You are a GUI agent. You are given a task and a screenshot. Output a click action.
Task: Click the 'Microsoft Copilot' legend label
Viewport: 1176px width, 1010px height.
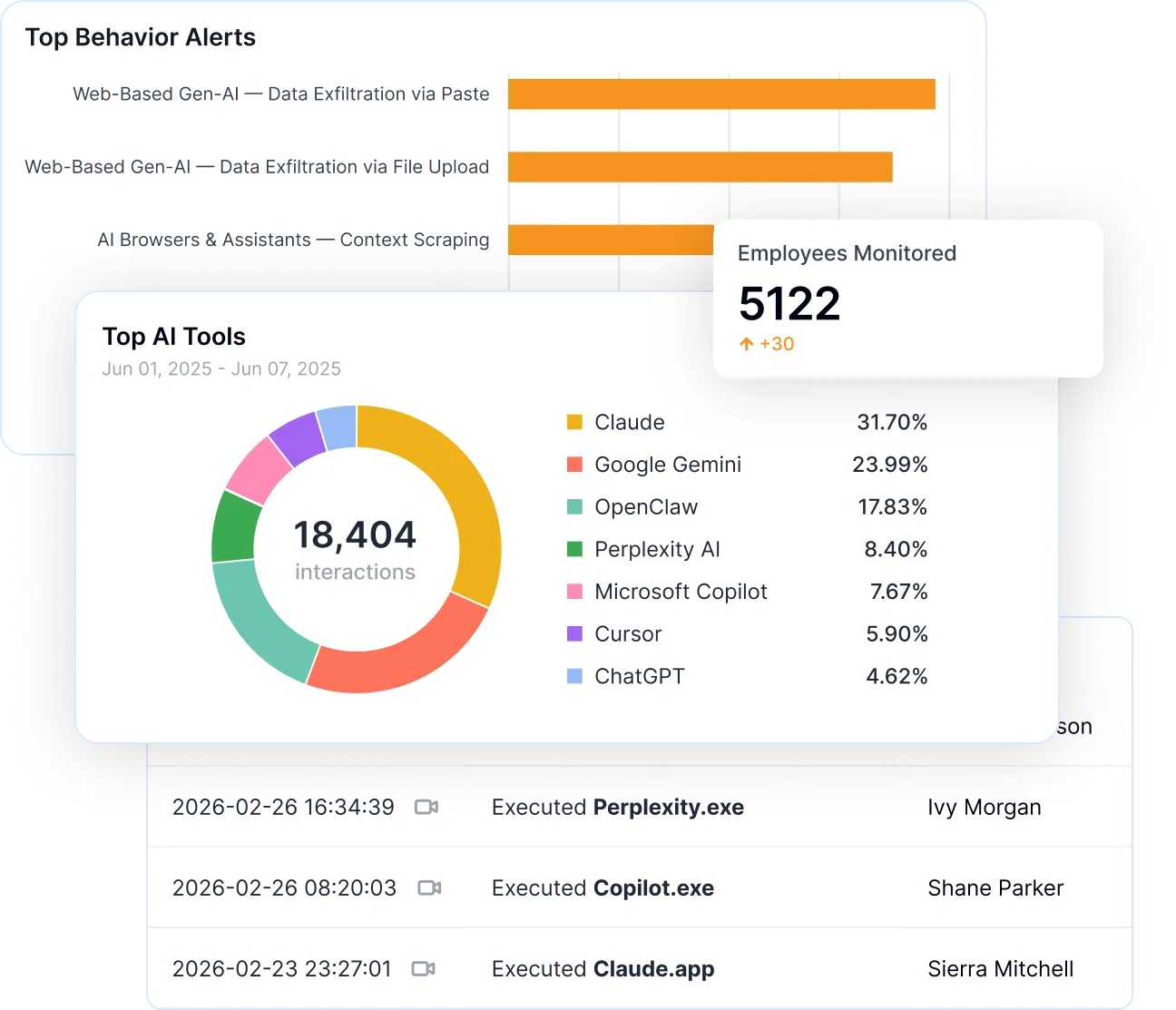681,592
